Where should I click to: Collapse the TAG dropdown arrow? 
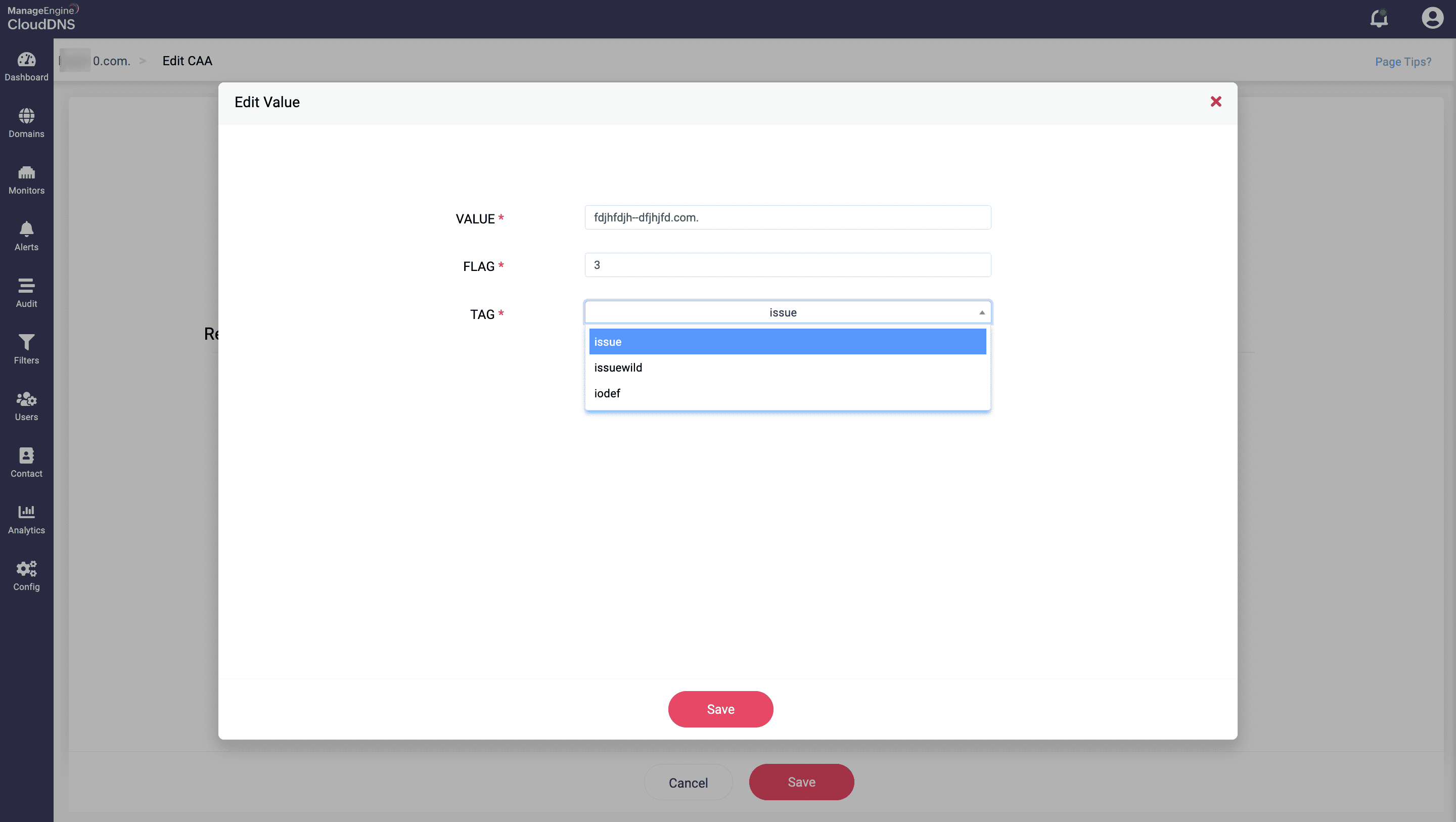coord(982,312)
